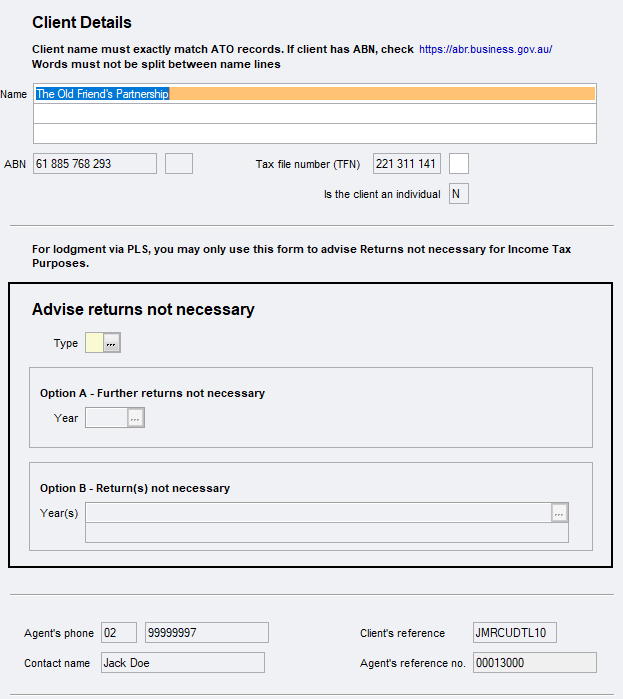Click the Client's reference field
This screenshot has width=623, height=699.
[x=515, y=632]
